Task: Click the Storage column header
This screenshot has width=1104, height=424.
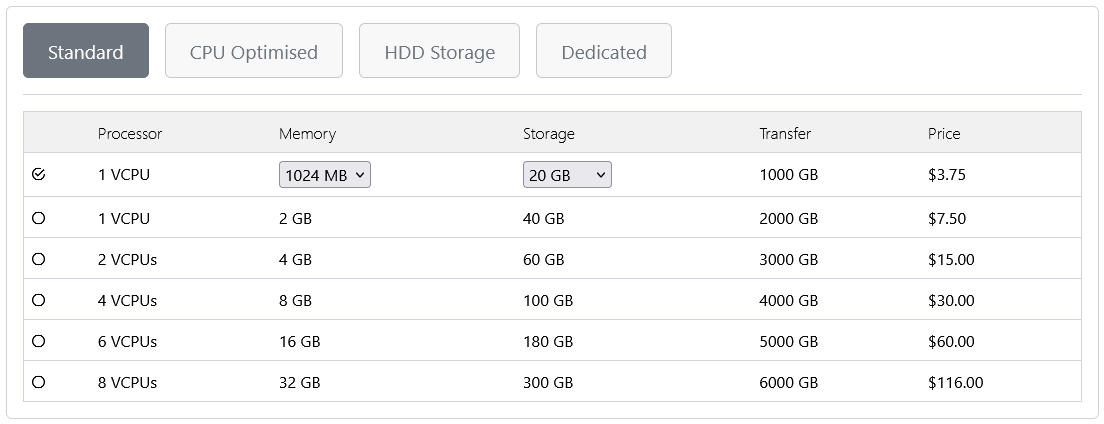Action: pos(549,133)
